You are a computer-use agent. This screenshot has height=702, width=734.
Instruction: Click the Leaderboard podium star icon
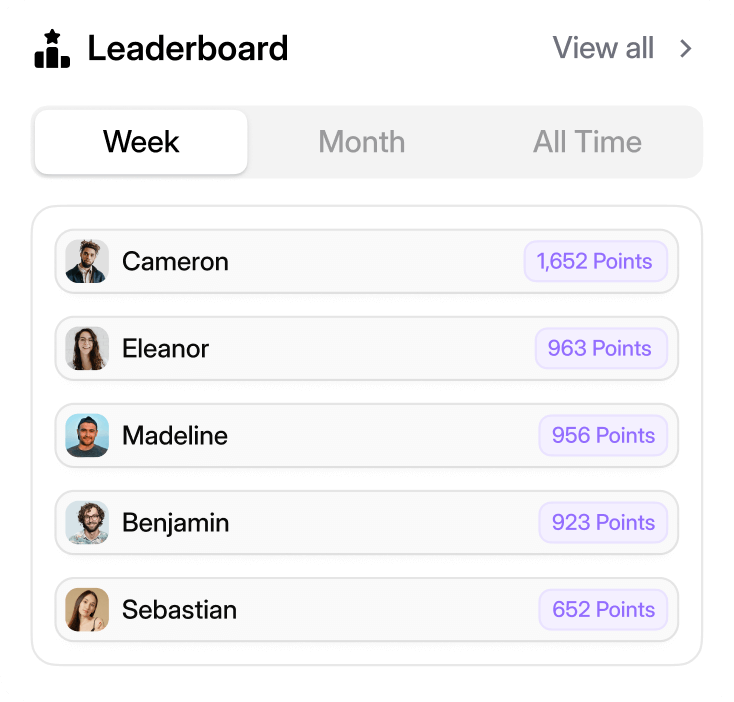coord(52,49)
